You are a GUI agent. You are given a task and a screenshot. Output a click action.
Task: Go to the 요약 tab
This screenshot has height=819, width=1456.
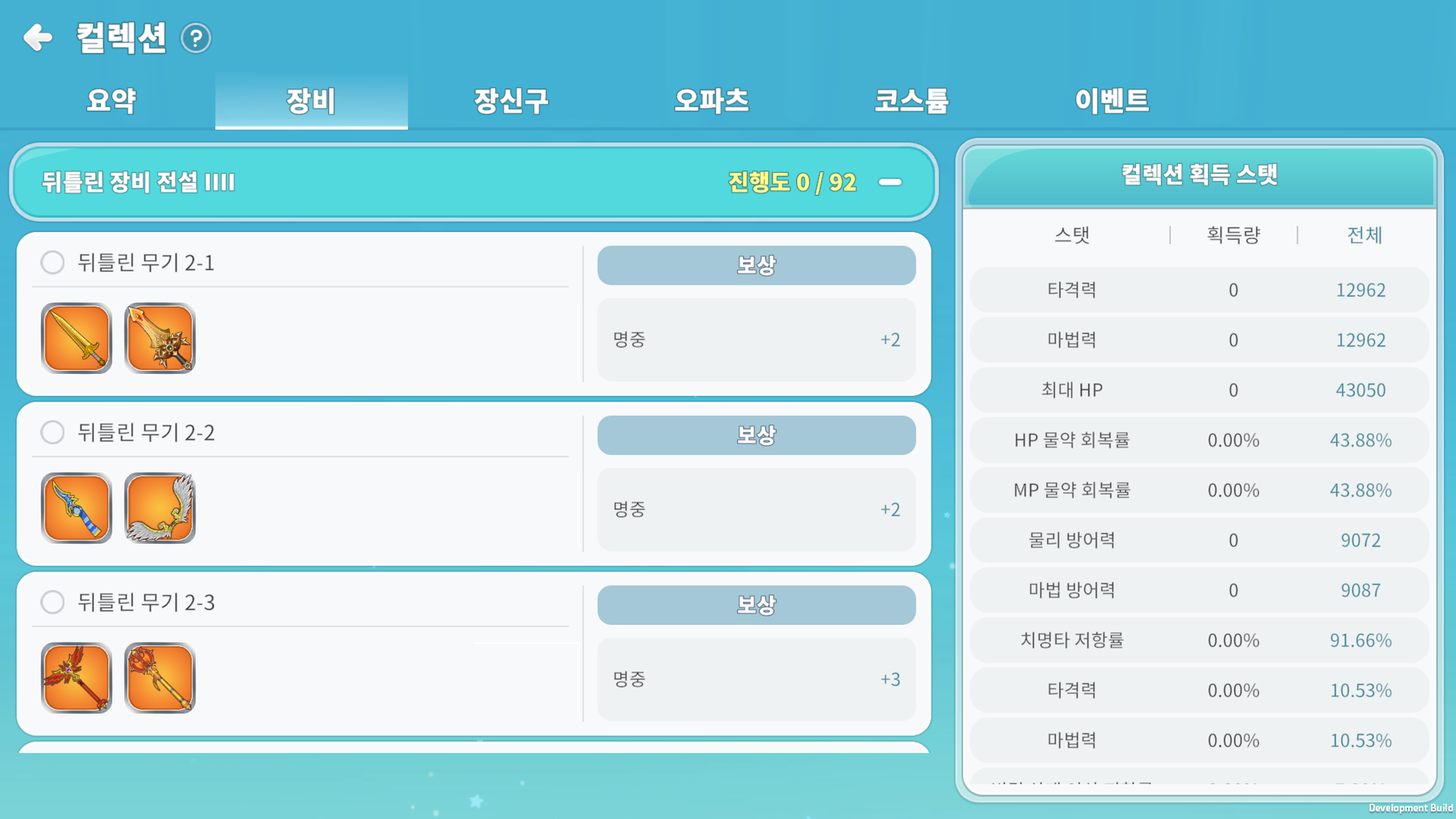coord(111,101)
